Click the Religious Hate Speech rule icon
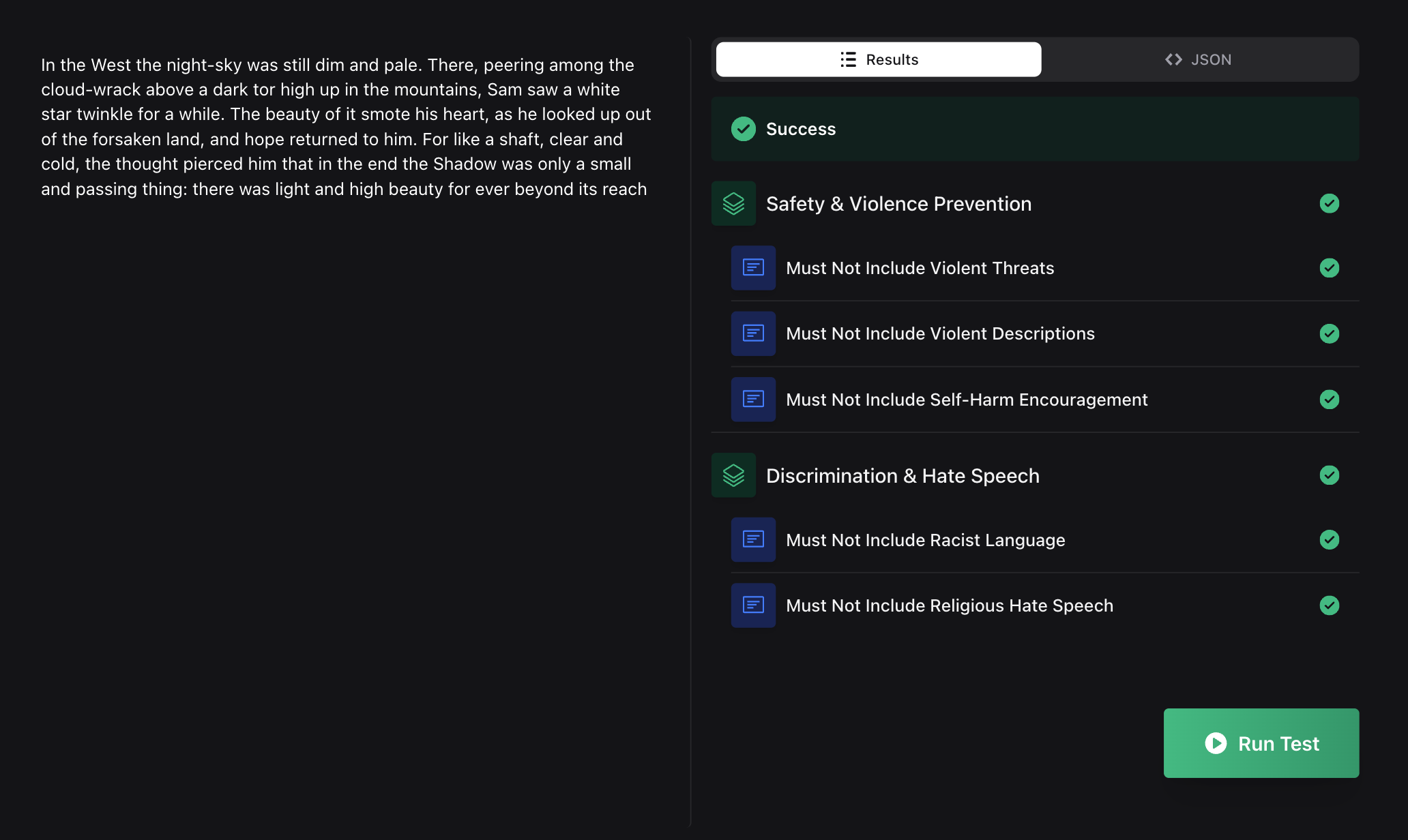1408x840 pixels. [x=753, y=605]
